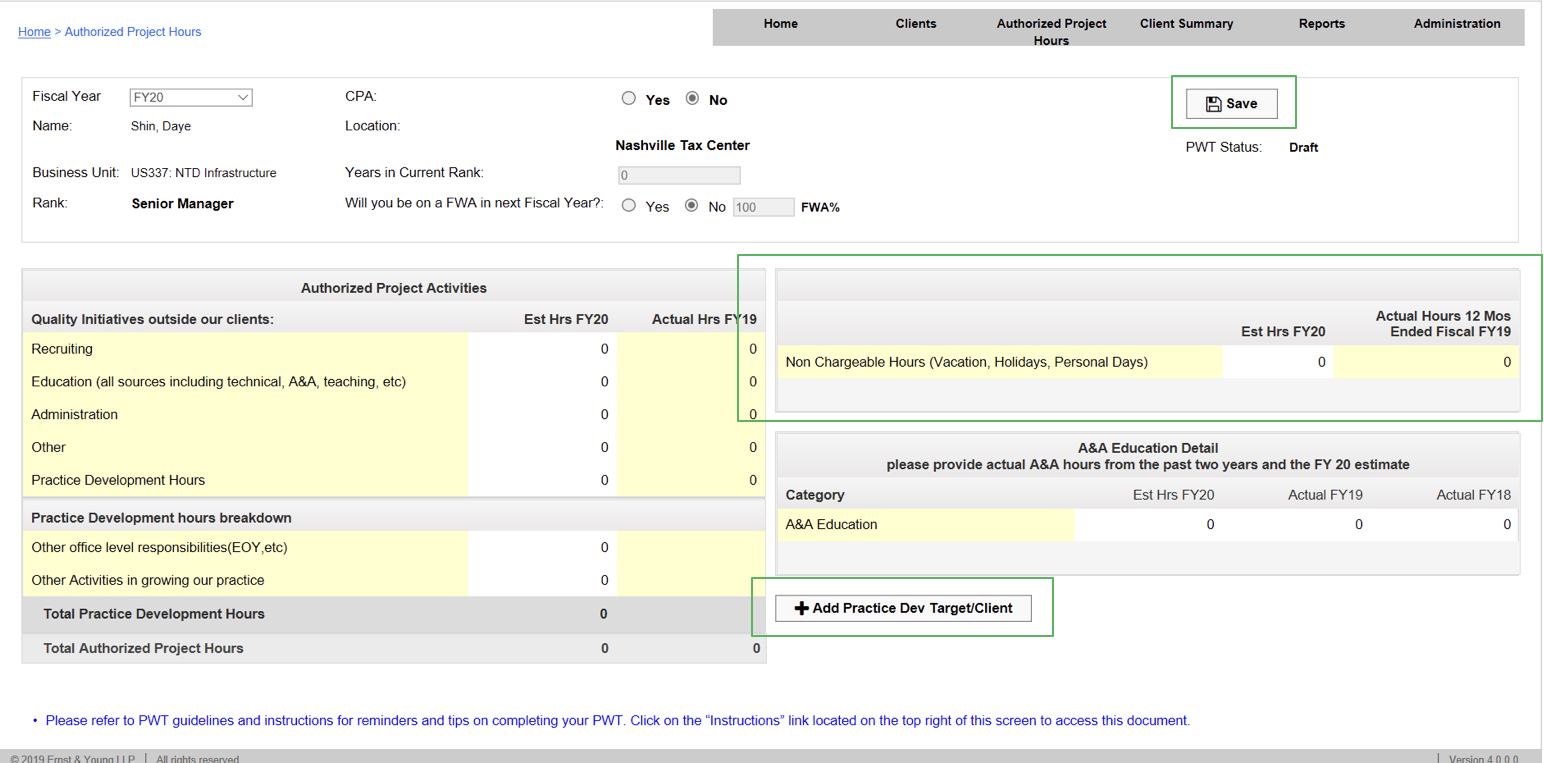Edit Recruiting Est Hrs FY20 value
This screenshot has height=763, width=1544.
coord(543,349)
